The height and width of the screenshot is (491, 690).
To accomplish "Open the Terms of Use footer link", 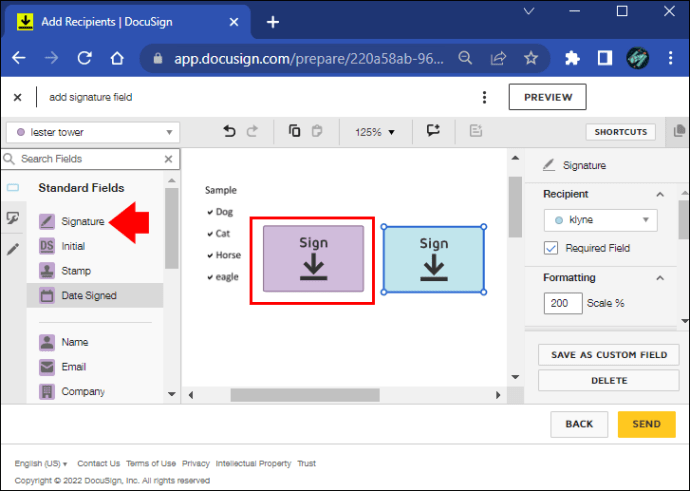I will (x=151, y=463).
